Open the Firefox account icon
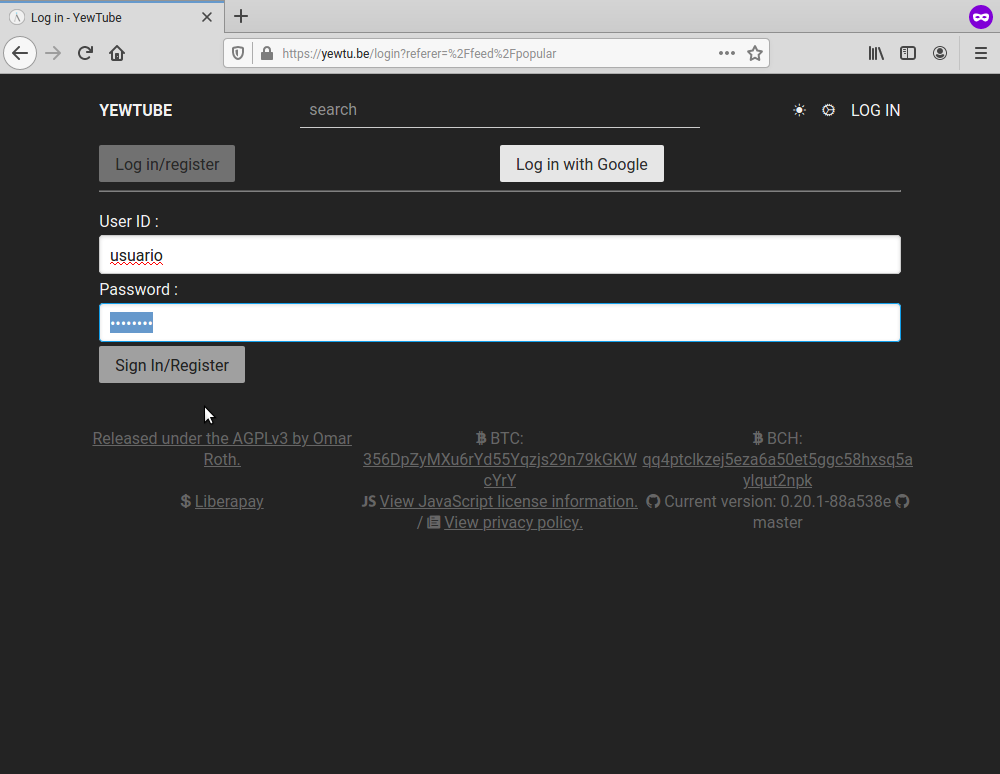The image size is (1000, 774). (x=939, y=54)
